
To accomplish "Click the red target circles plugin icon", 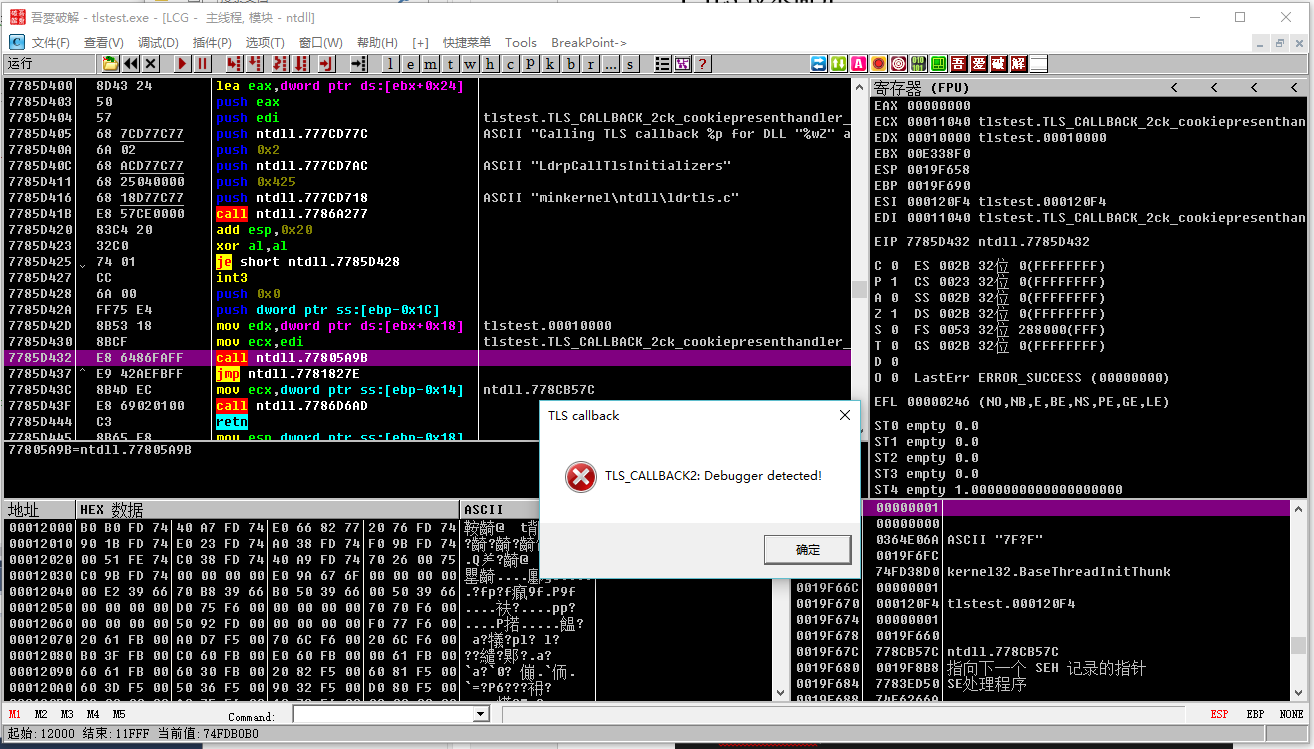I will pos(898,63).
